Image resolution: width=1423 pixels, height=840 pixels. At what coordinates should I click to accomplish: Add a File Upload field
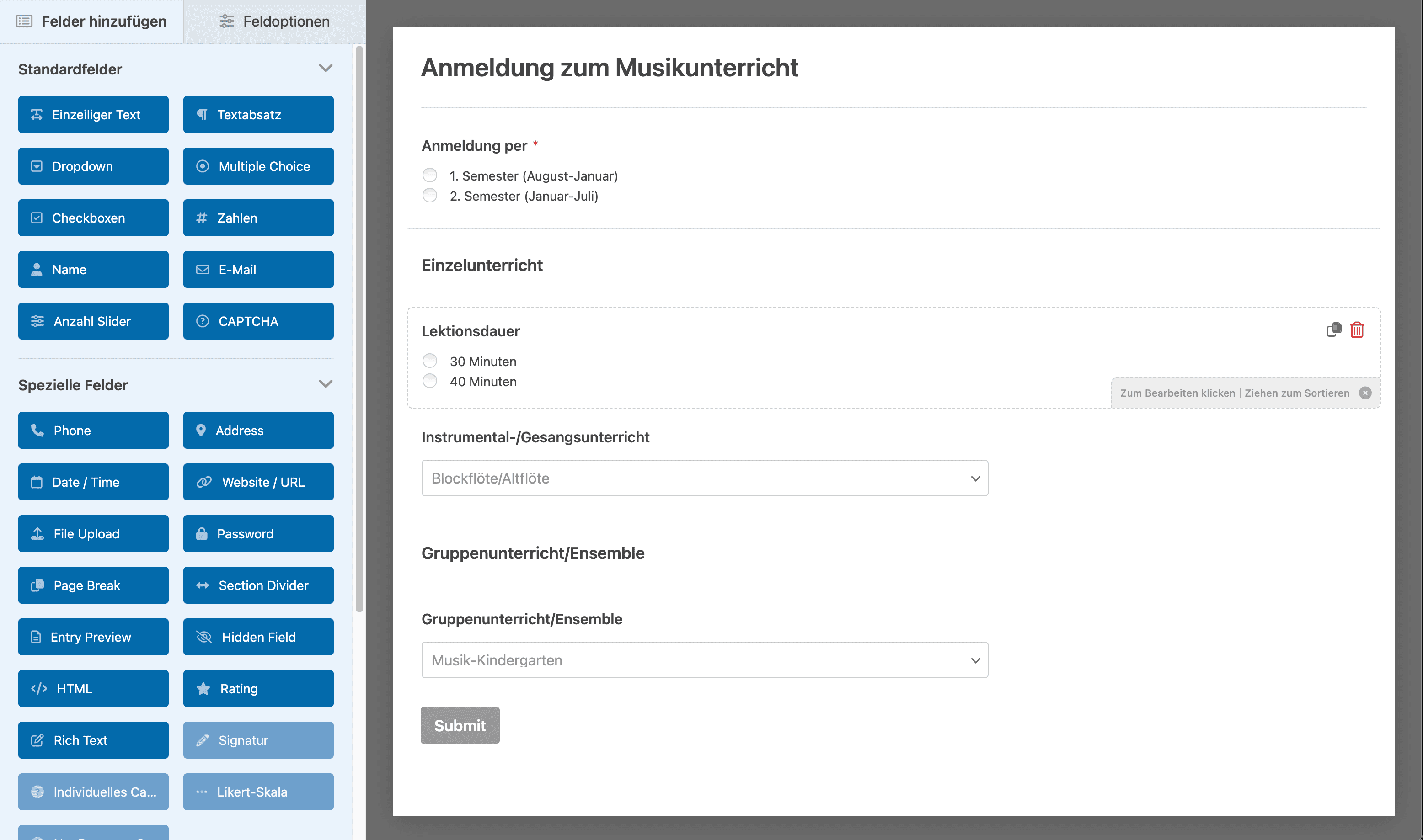[x=93, y=533]
